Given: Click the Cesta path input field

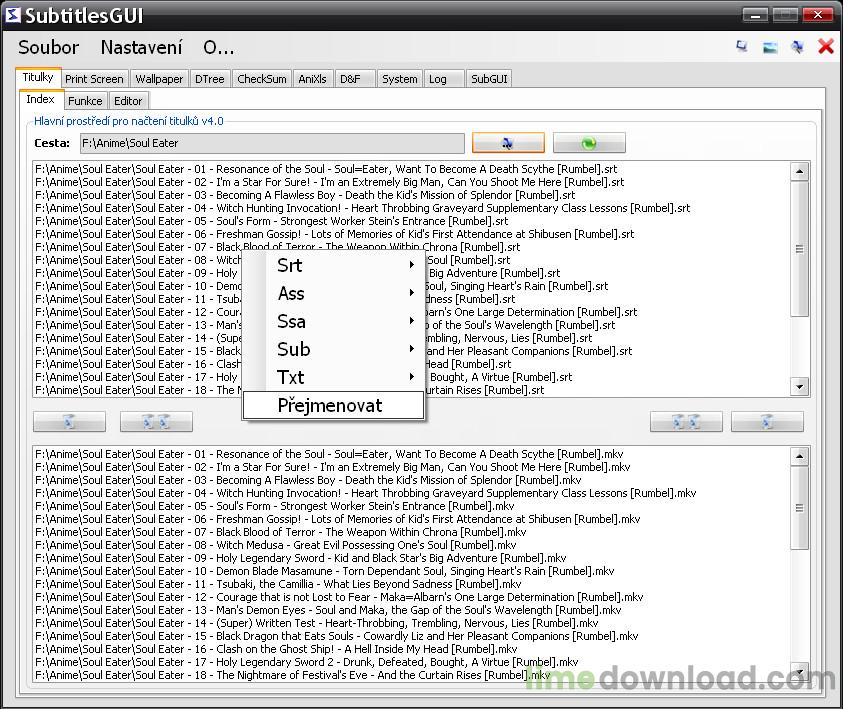Looking at the screenshot, I should (x=272, y=143).
